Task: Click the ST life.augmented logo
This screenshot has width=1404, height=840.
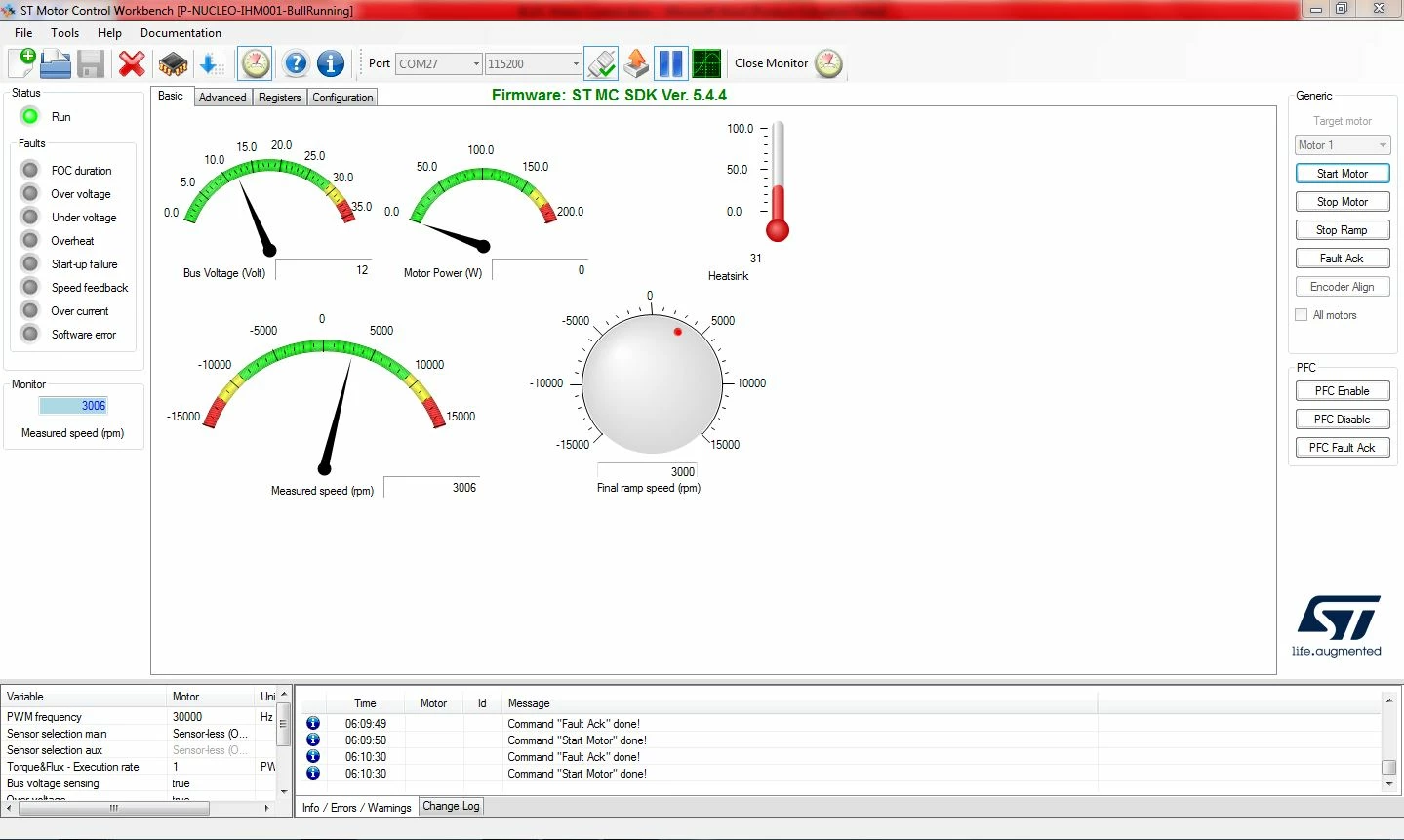Action: tap(1338, 625)
